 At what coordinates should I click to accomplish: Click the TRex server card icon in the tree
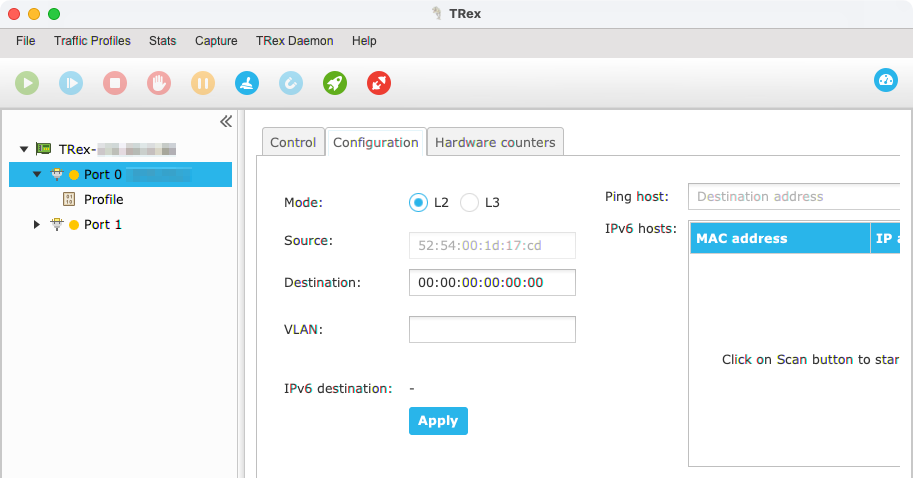click(x=43, y=149)
